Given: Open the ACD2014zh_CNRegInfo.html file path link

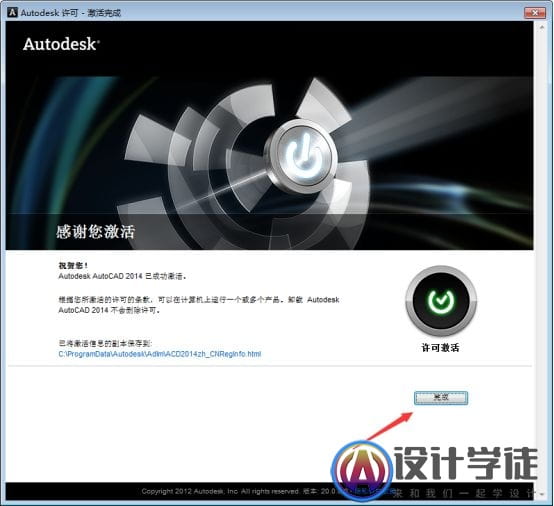Looking at the screenshot, I should point(160,354).
